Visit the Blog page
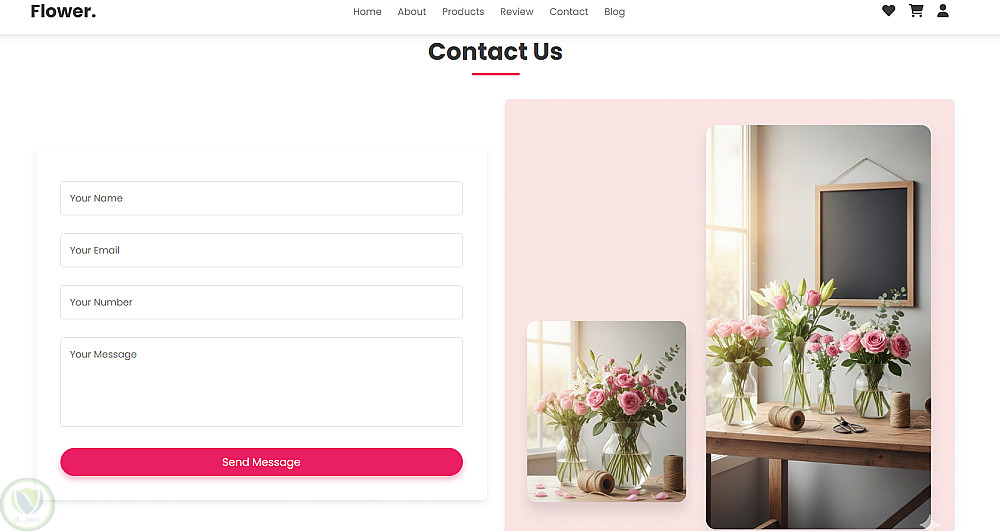This screenshot has width=1000, height=531. (x=614, y=11)
